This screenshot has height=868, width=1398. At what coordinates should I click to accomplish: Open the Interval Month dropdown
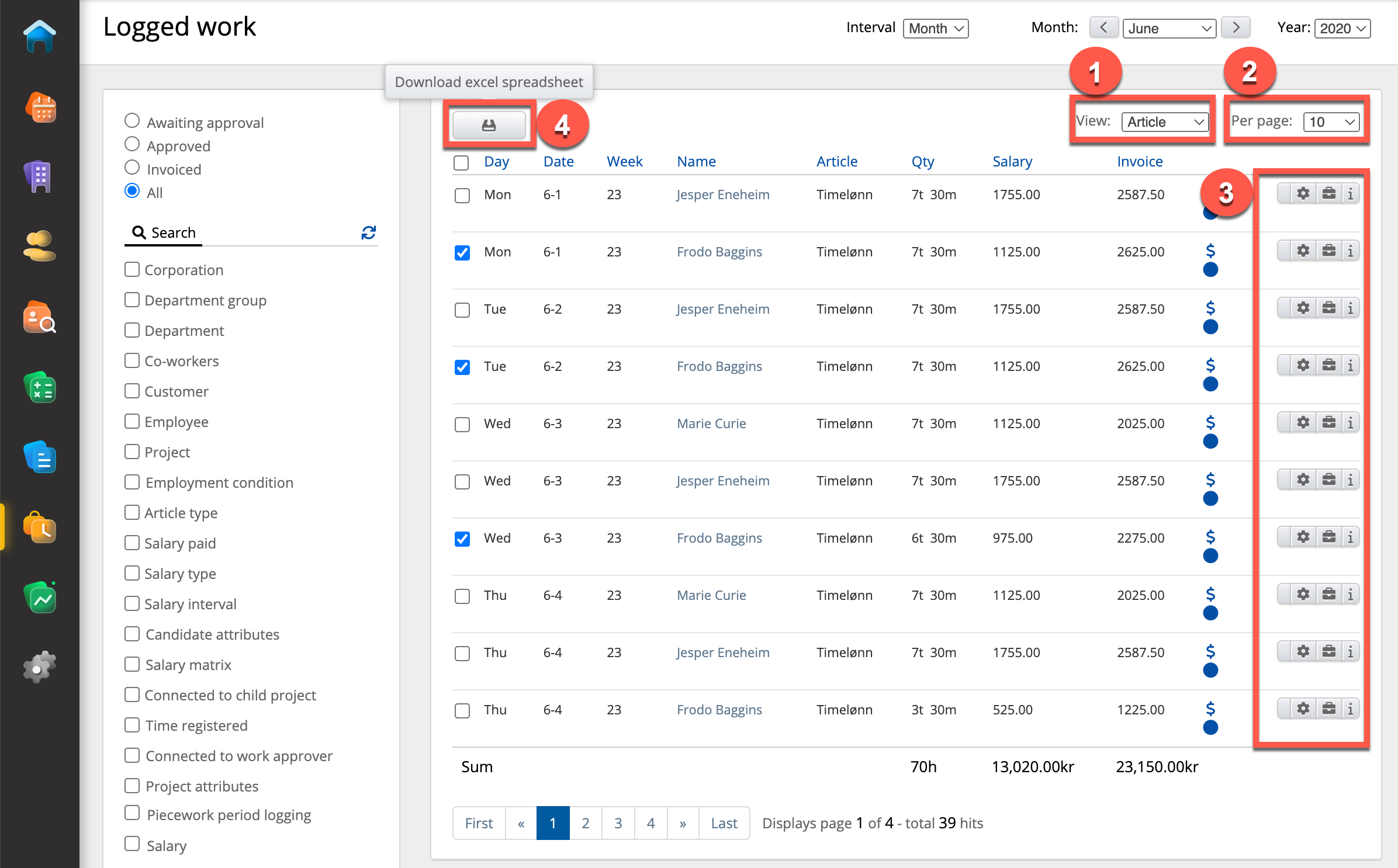[935, 29]
